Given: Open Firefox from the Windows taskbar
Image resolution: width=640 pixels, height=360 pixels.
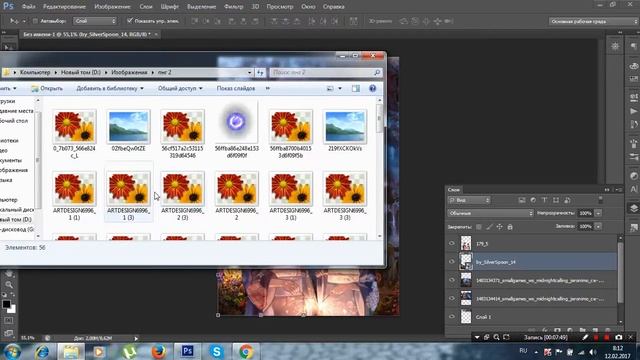Looking at the screenshot, I should click(x=158, y=351).
